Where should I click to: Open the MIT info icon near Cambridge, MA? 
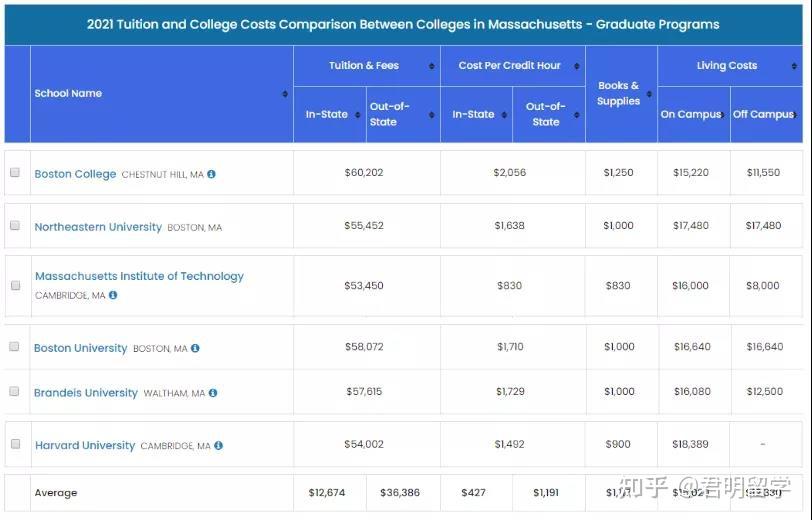[113, 295]
